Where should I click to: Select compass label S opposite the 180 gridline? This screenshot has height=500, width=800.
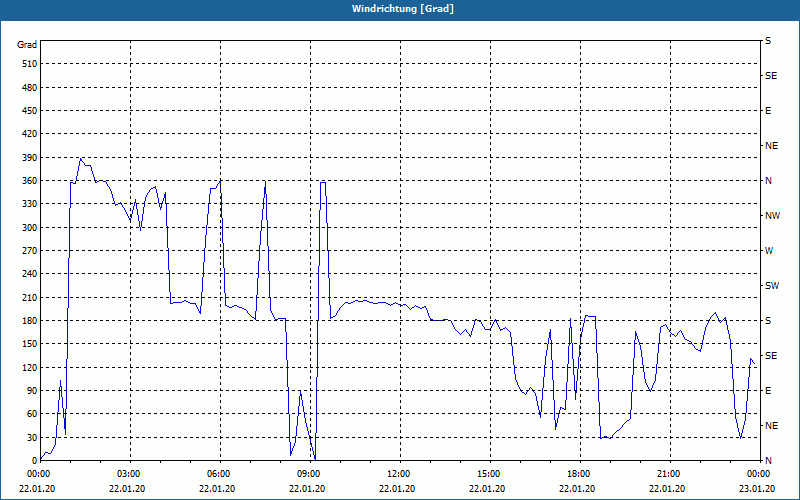click(x=768, y=321)
